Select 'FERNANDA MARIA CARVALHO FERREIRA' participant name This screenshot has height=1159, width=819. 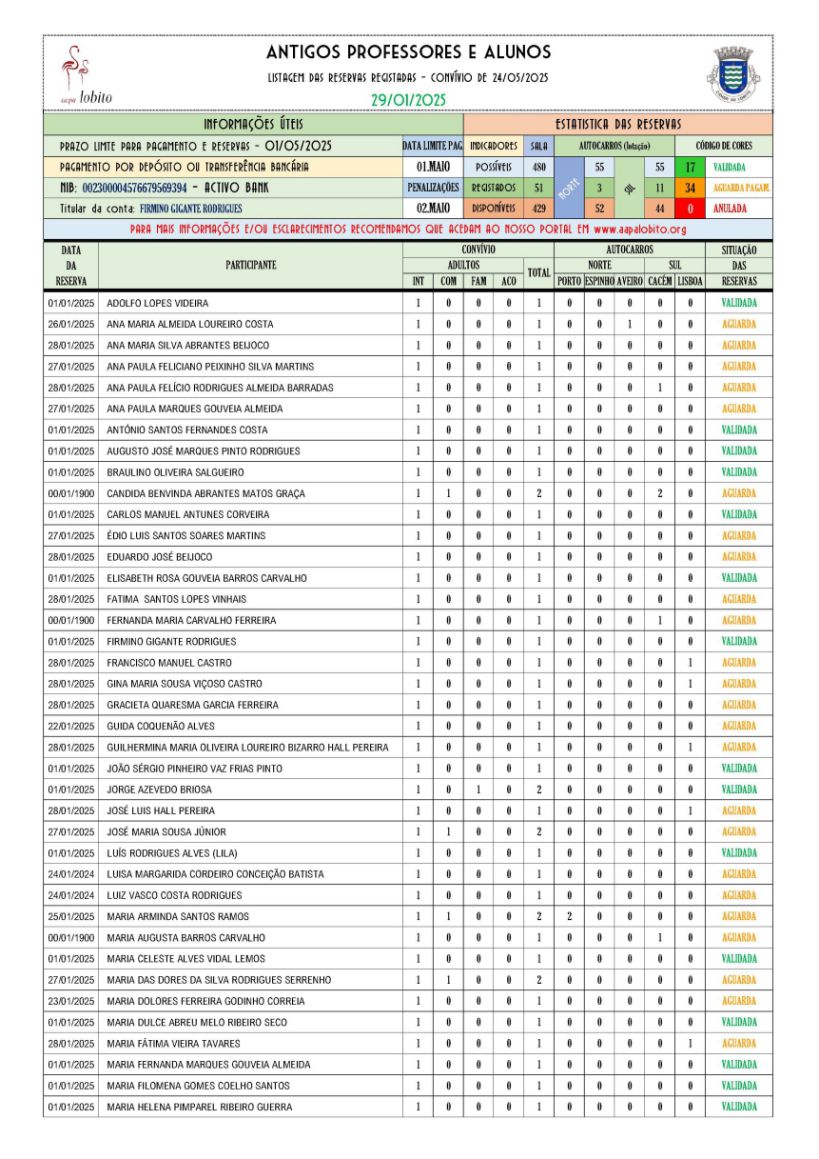[x=191, y=621]
